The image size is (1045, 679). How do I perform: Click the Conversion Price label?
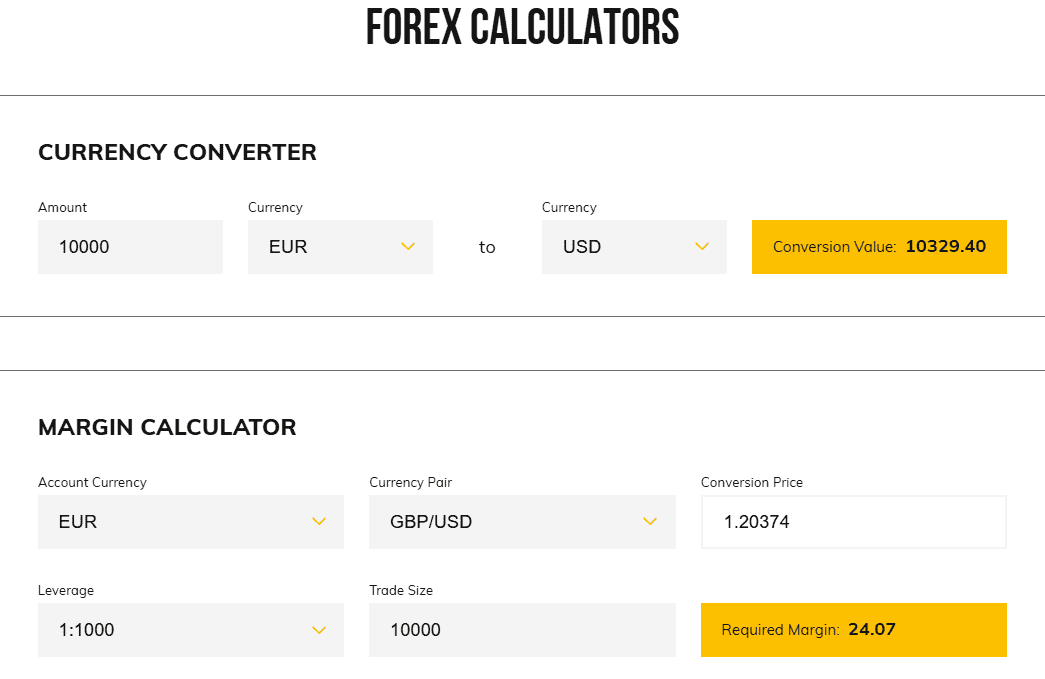[x=751, y=483]
